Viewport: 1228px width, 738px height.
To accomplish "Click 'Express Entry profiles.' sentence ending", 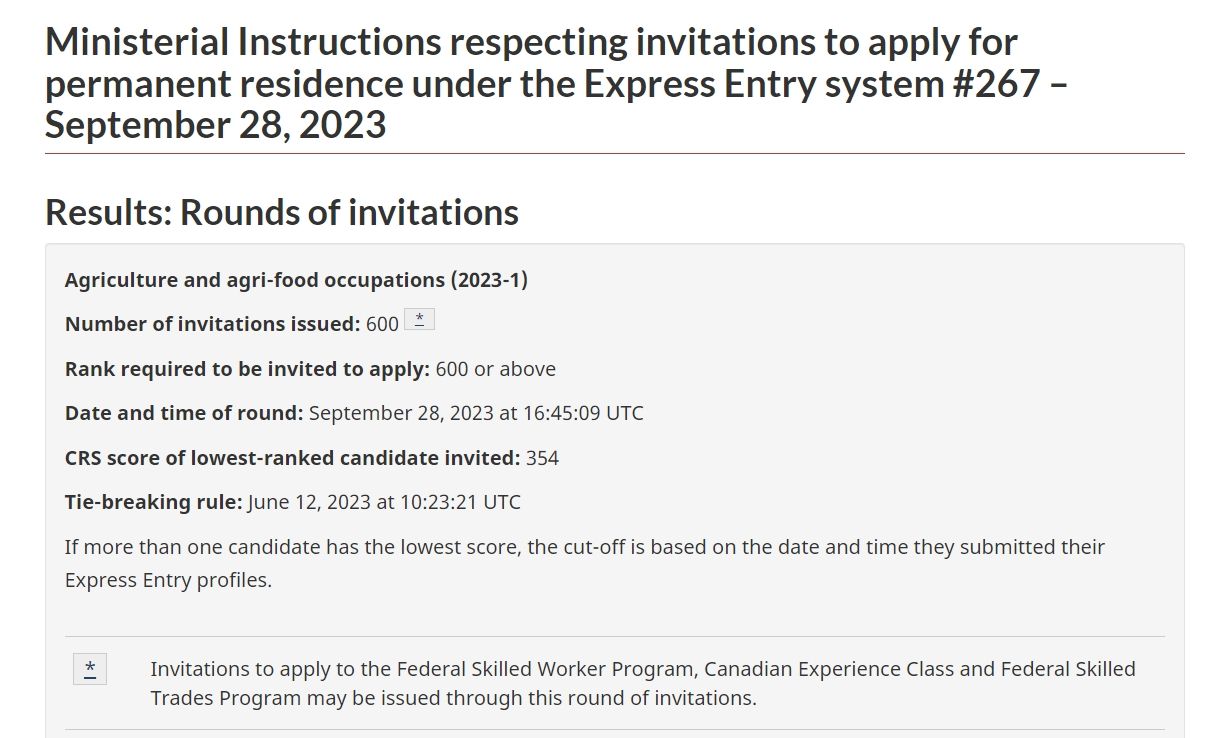I will (168, 580).
